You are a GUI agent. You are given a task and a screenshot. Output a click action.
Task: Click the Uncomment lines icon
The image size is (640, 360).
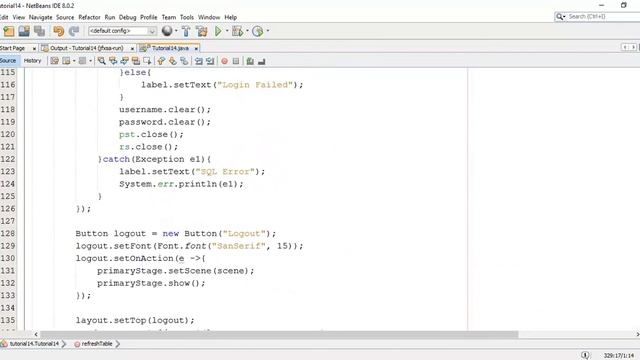tap(262, 61)
